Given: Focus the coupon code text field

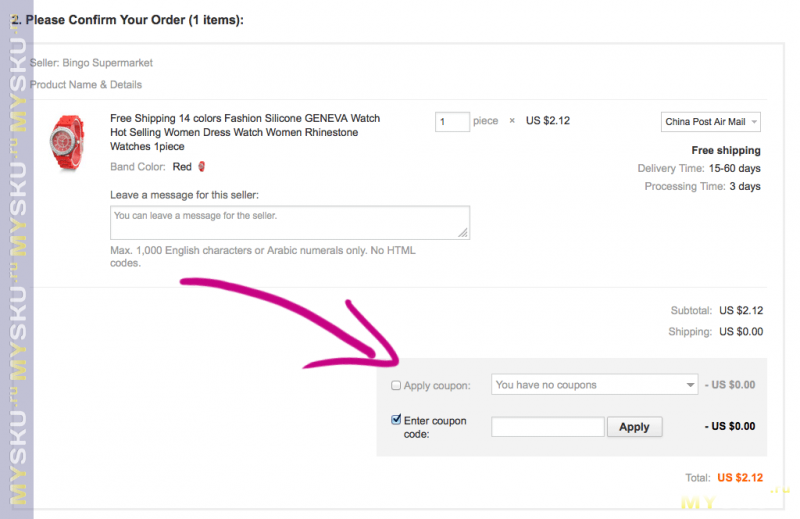Looking at the screenshot, I should (x=548, y=427).
